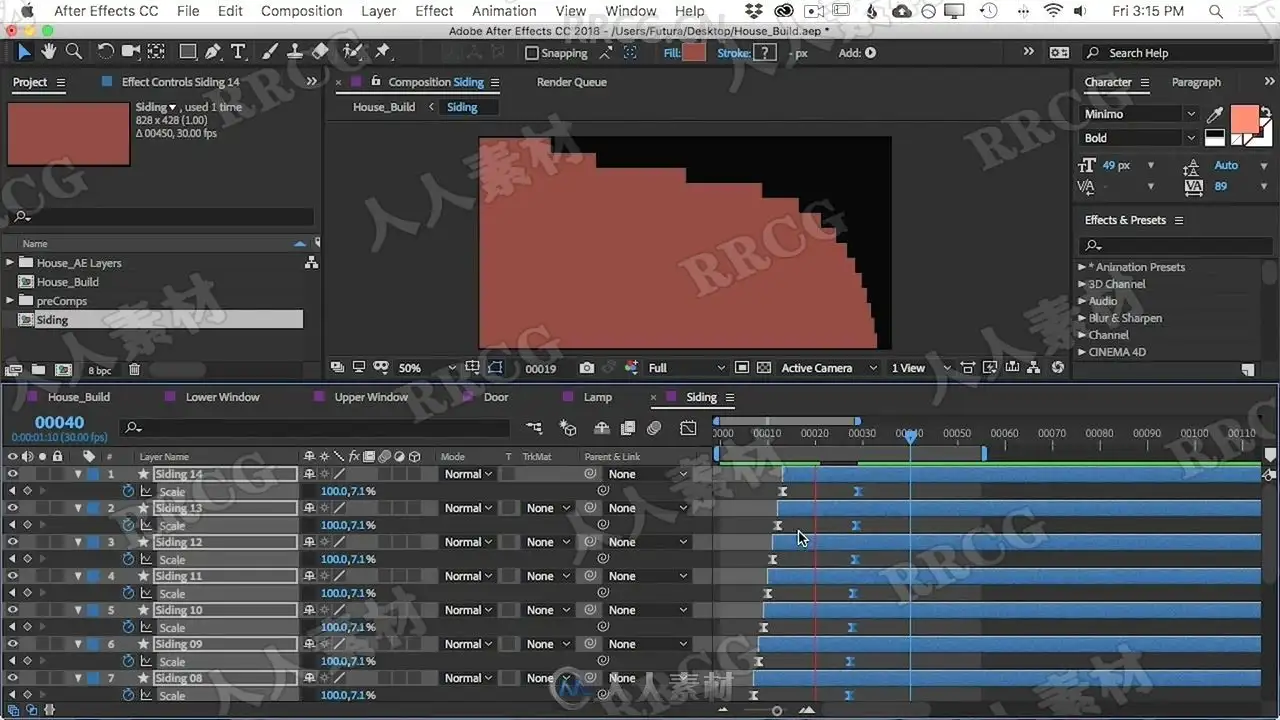Open the Render Queue panel
This screenshot has height=720, width=1280.
tap(572, 82)
